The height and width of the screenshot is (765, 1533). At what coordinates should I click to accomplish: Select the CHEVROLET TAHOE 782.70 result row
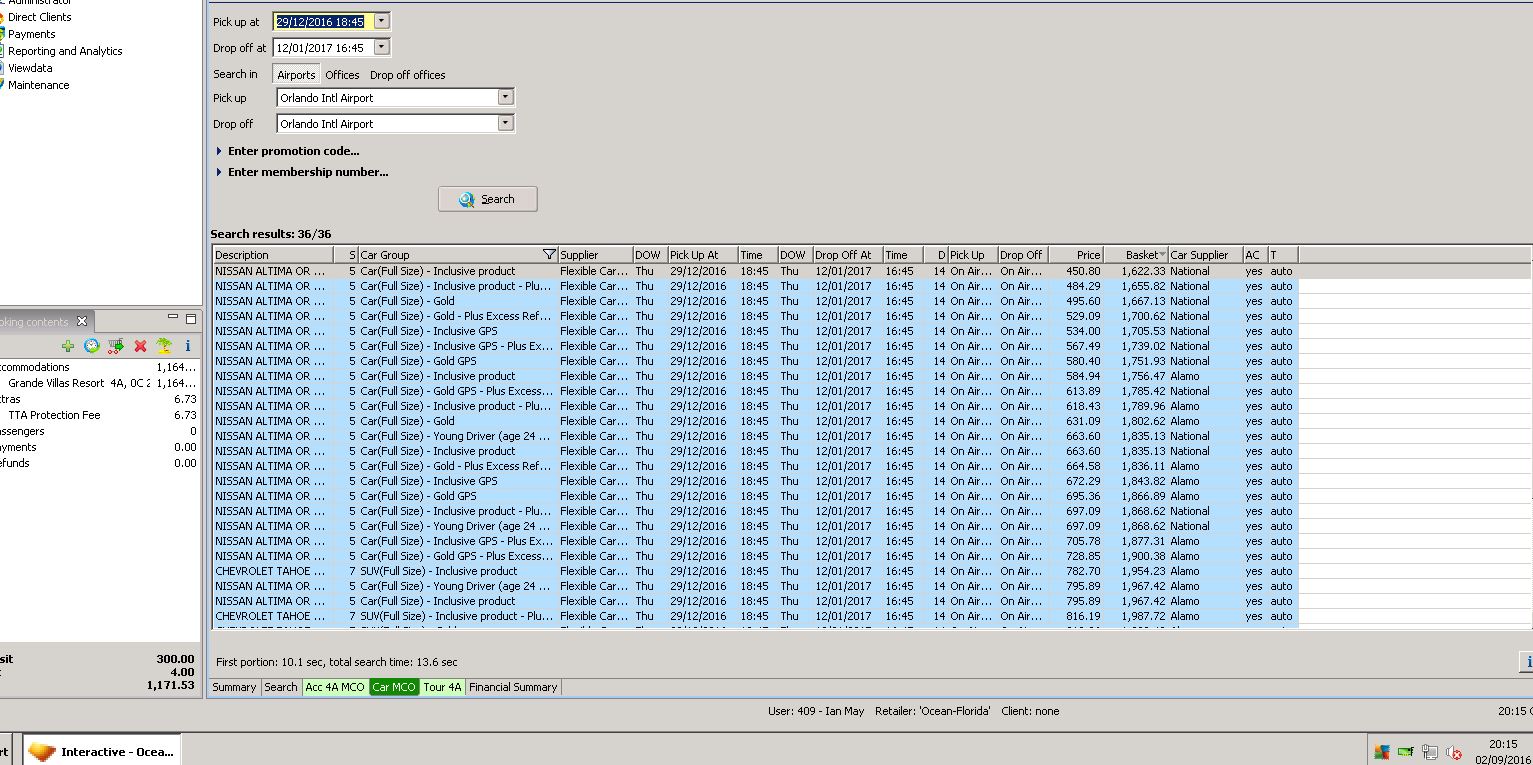(600, 571)
